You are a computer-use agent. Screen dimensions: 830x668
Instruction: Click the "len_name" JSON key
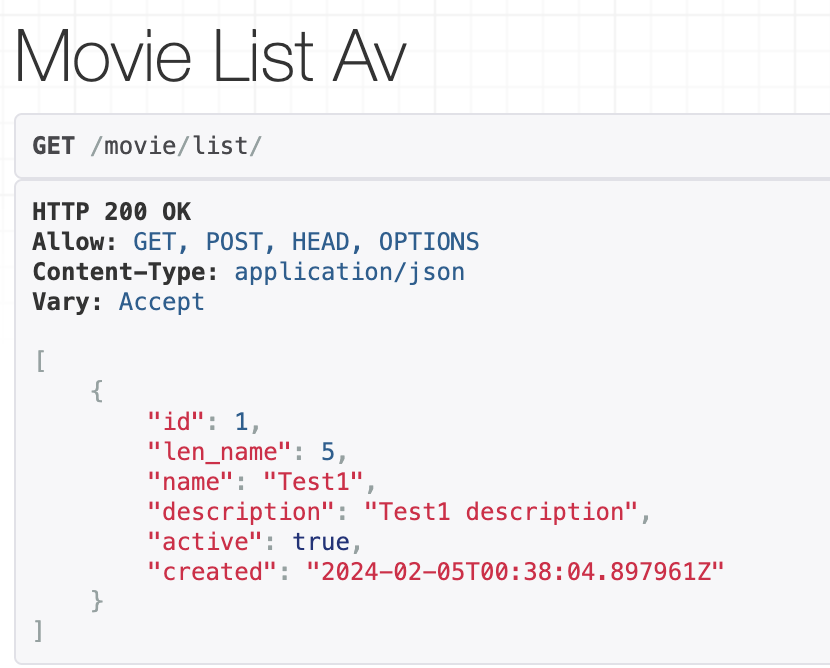219,452
